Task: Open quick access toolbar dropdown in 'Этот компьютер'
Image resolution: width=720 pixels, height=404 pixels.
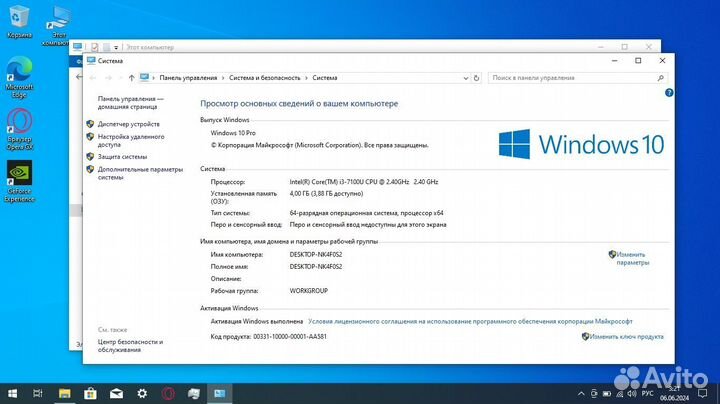Action: pos(116,47)
